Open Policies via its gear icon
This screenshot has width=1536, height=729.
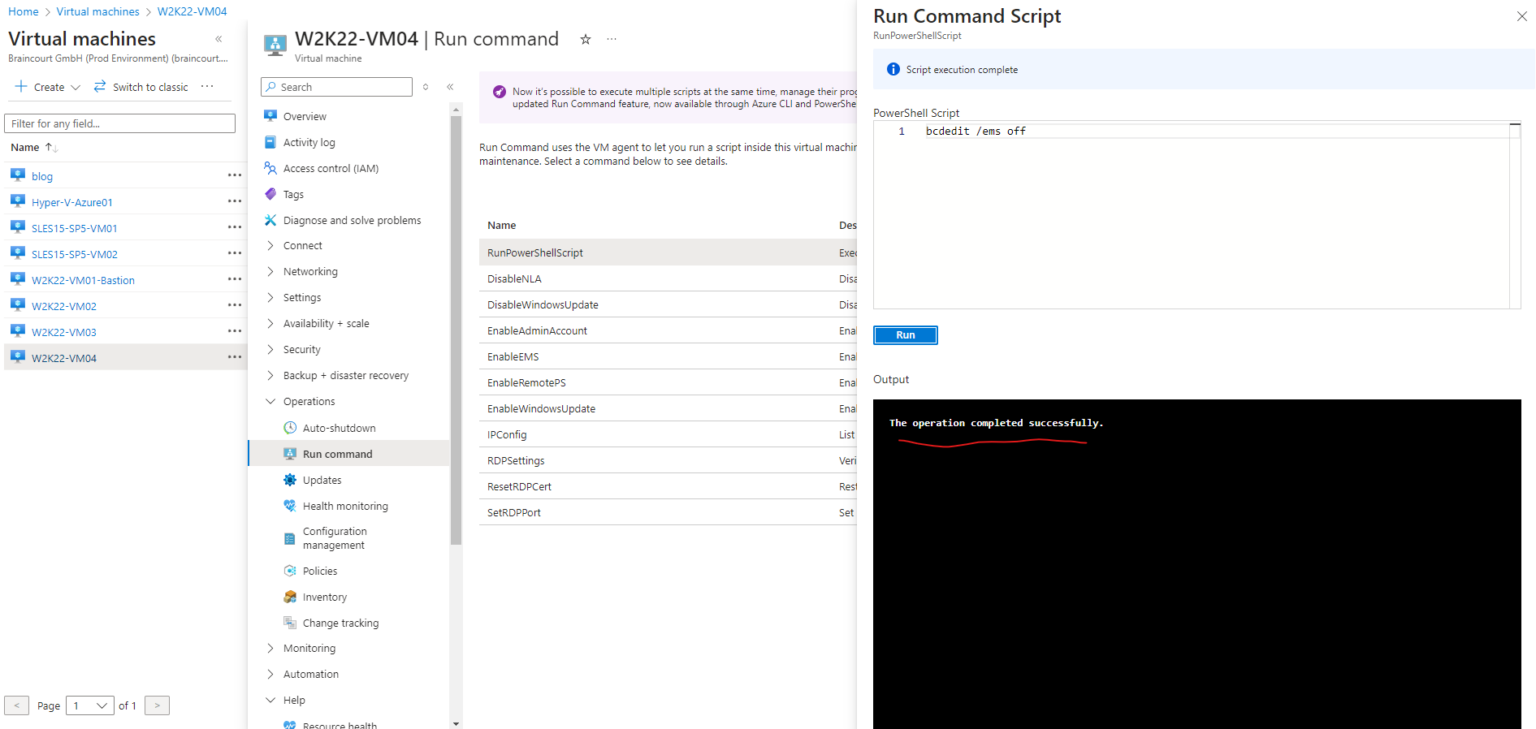[x=288, y=570]
